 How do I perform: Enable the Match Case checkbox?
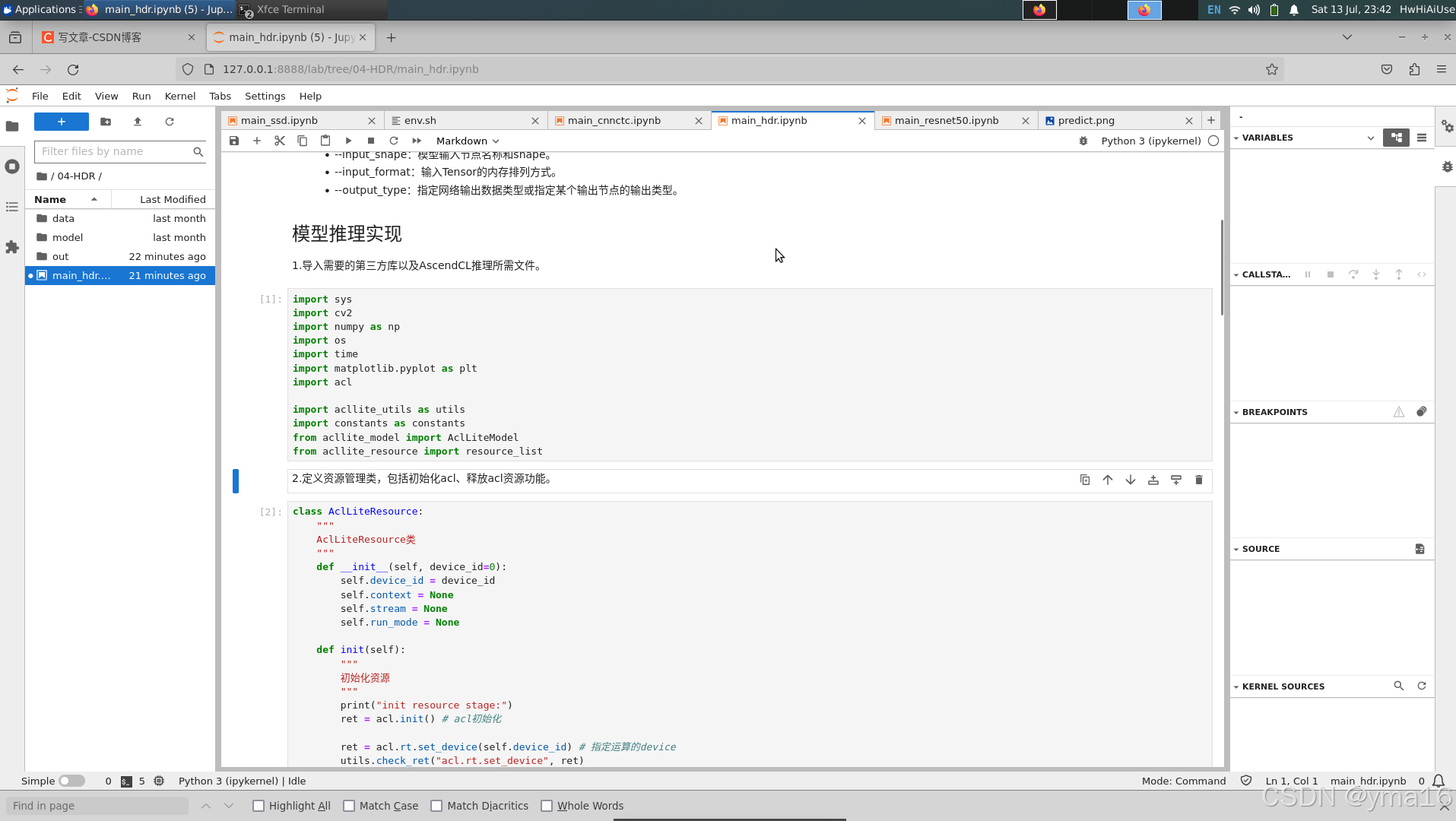[x=349, y=806]
